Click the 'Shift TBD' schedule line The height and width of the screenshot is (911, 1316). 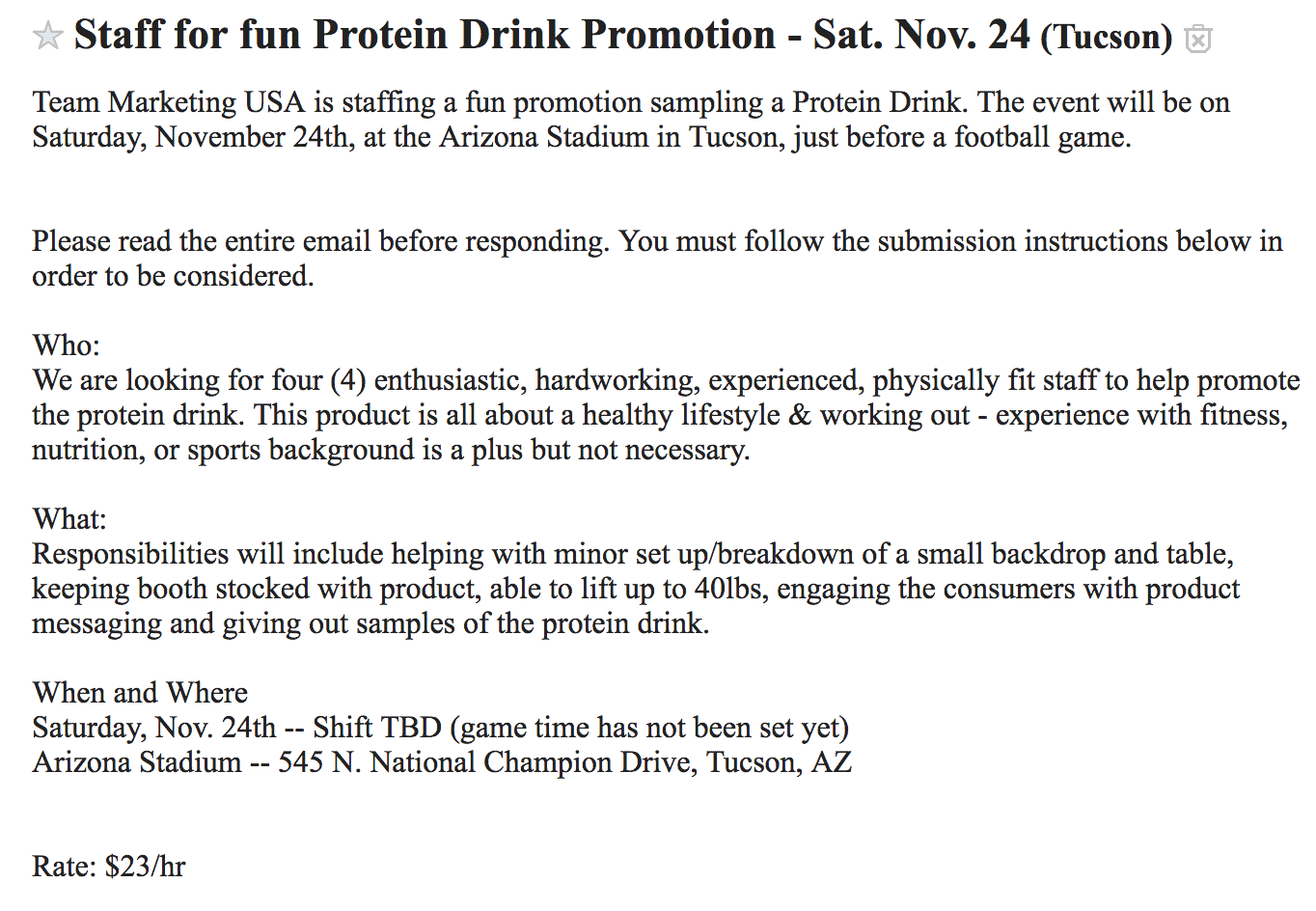(x=441, y=728)
